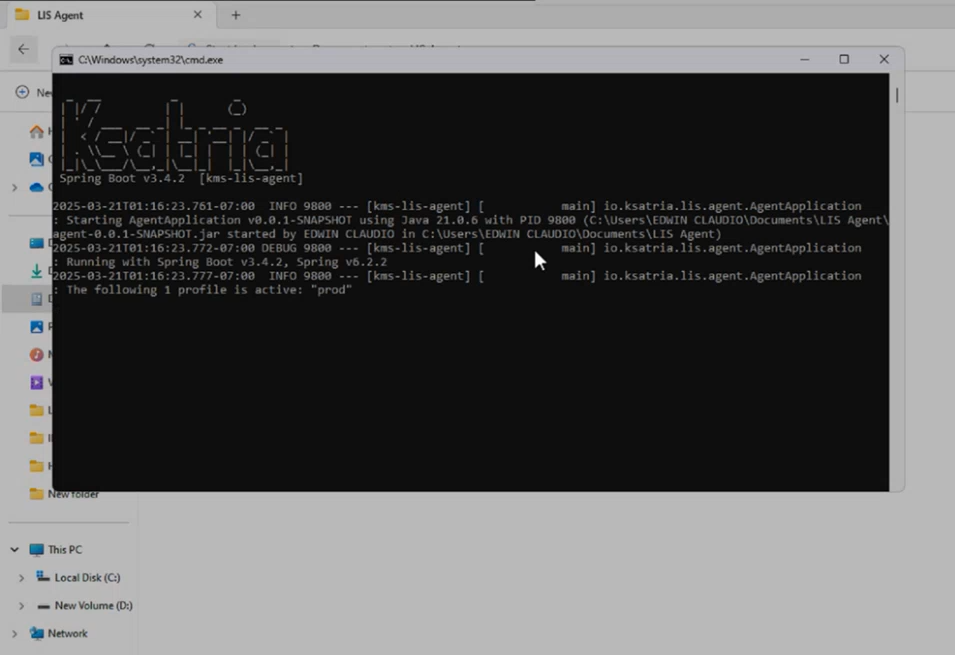Image resolution: width=955 pixels, height=655 pixels.
Task: Expand the Local Disk (C:) node
Action: click(21, 578)
